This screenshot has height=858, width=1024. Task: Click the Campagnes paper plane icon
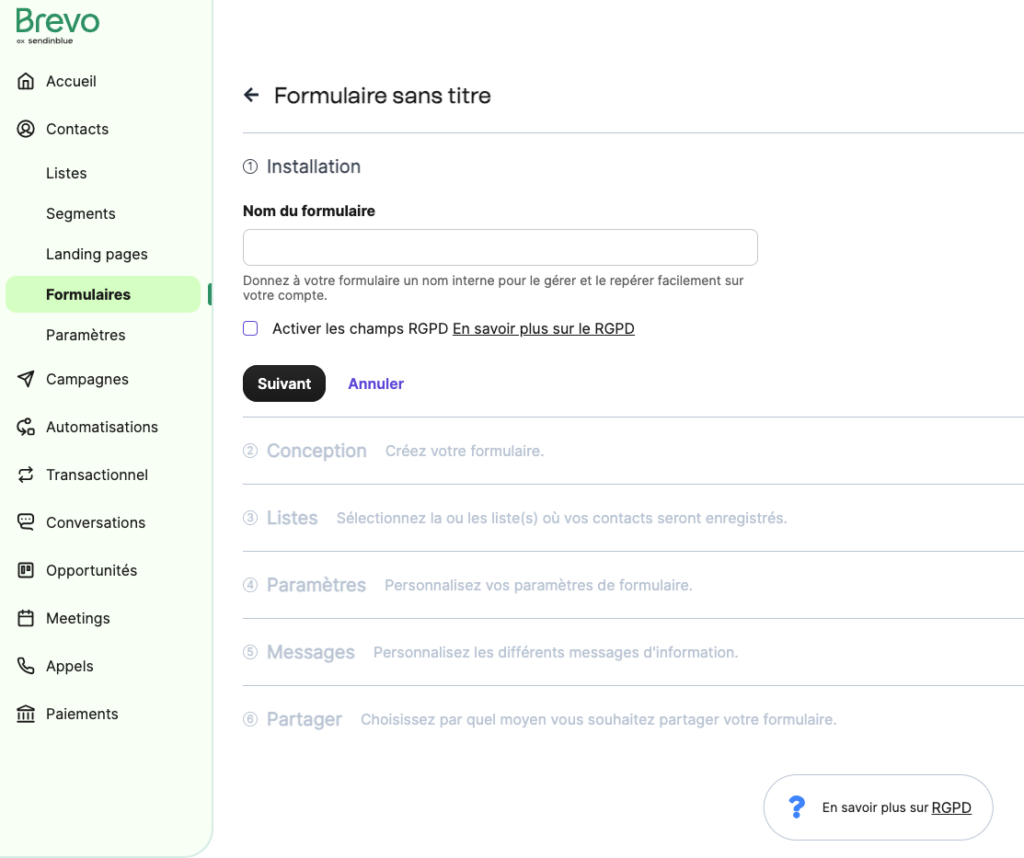pyautogui.click(x=26, y=379)
